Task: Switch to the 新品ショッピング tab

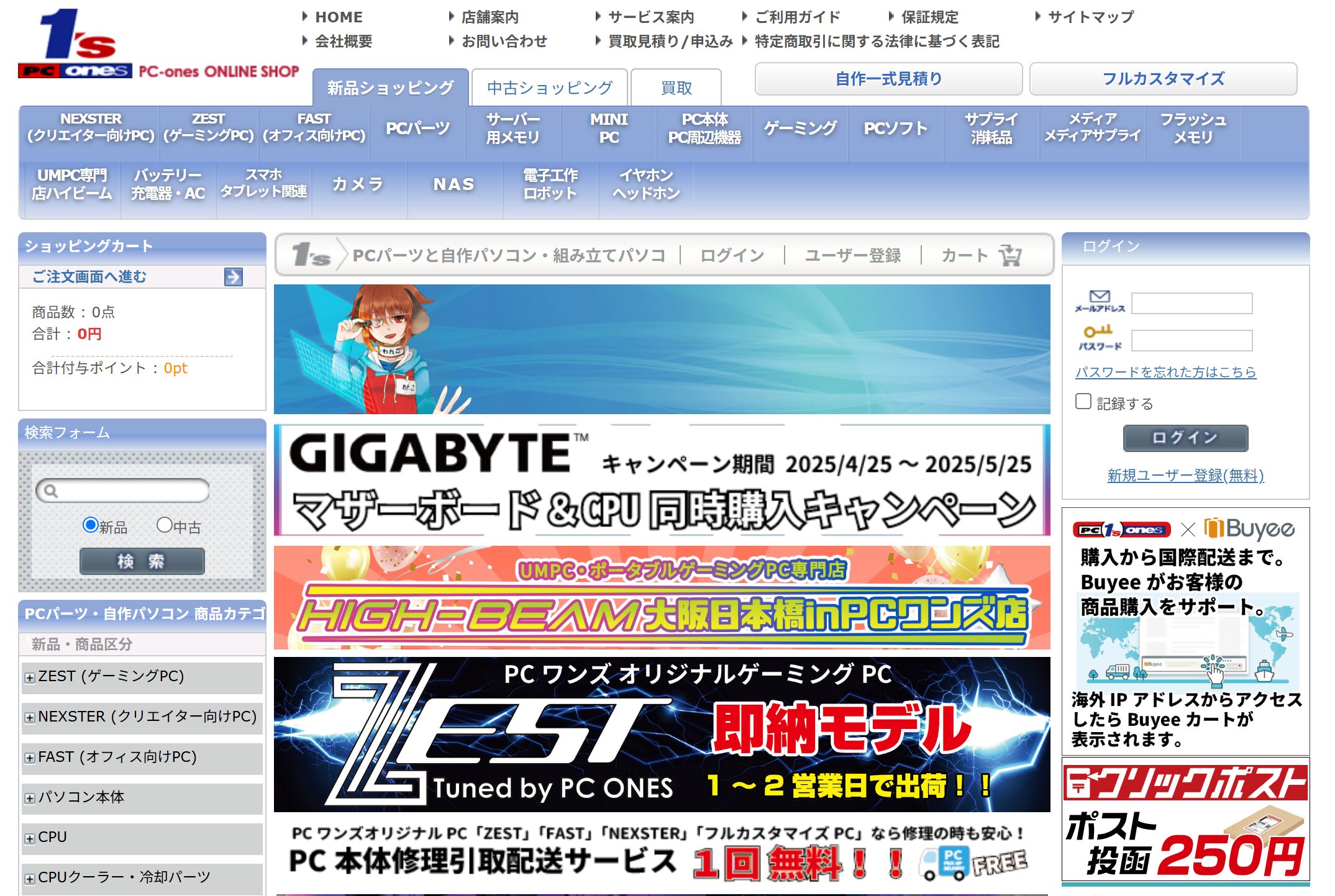Action: (x=390, y=88)
